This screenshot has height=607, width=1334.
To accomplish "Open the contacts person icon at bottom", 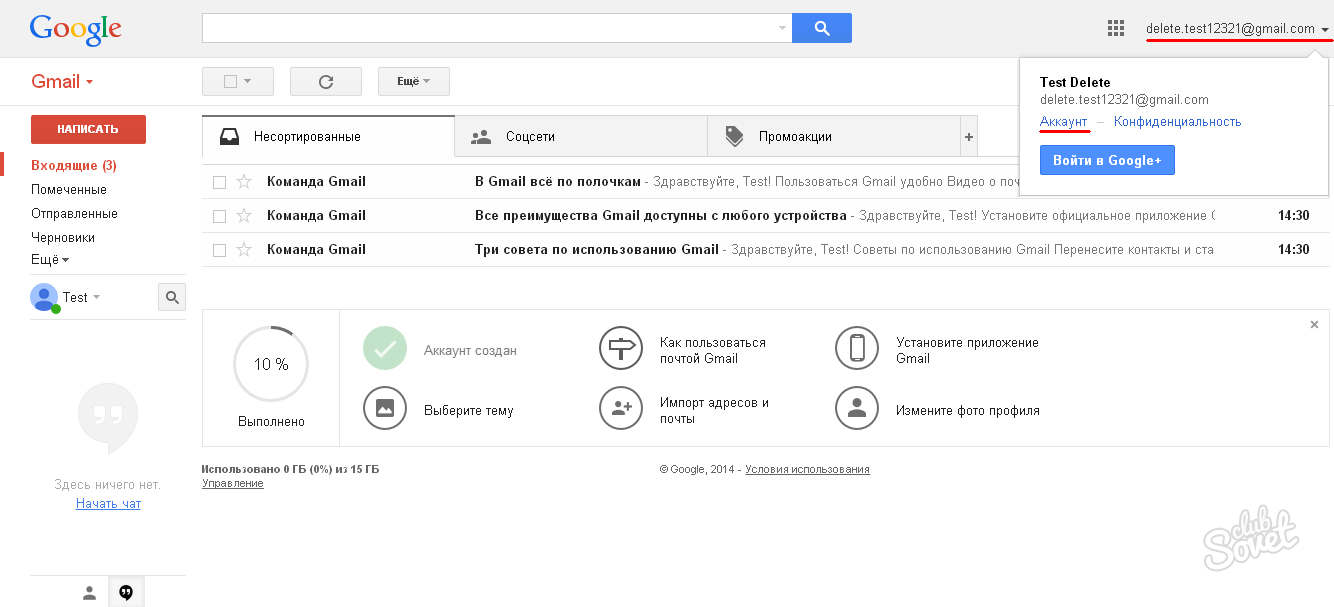I will (89, 593).
